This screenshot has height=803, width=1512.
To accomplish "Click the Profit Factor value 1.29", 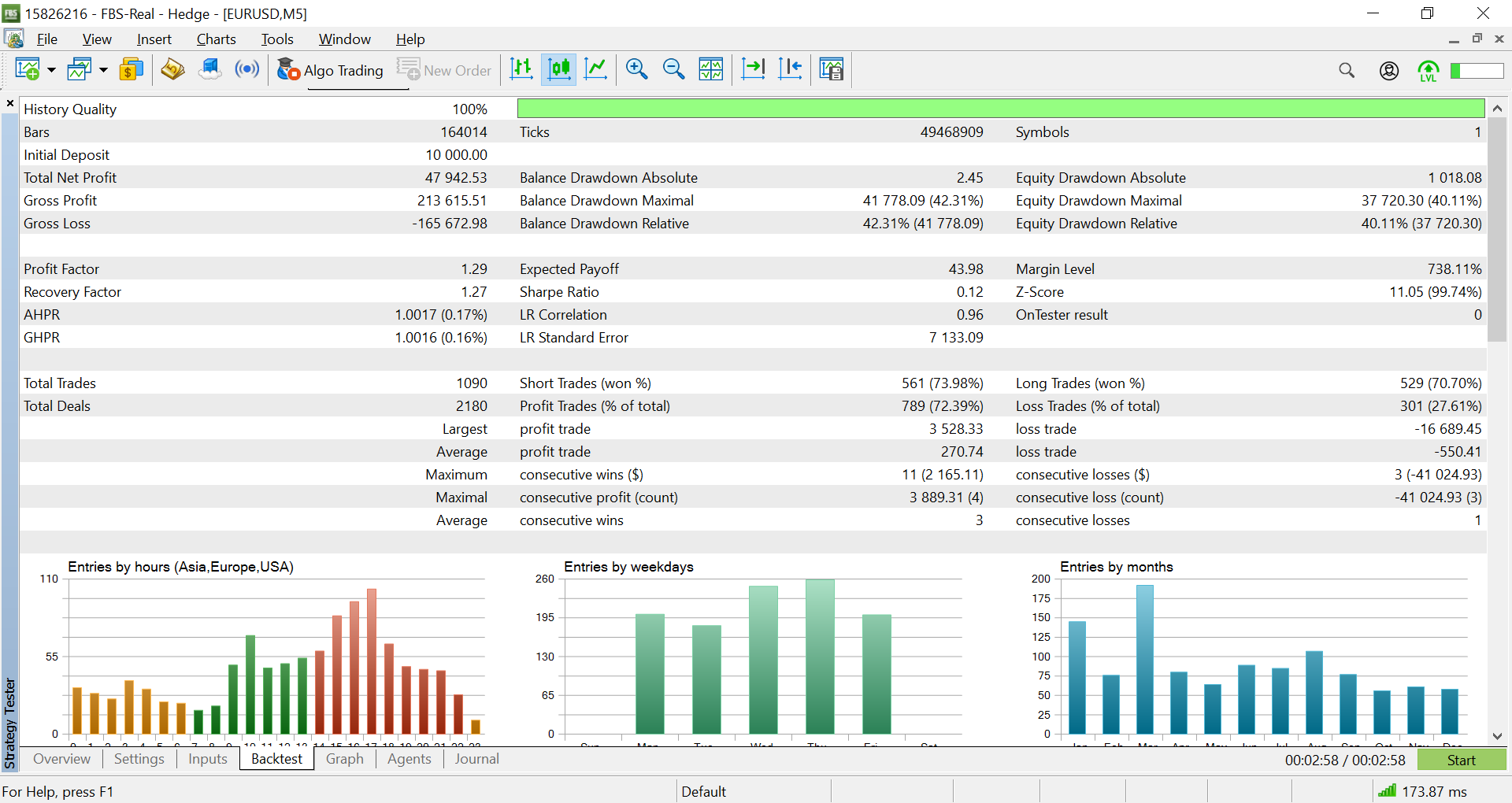I will 474,269.
